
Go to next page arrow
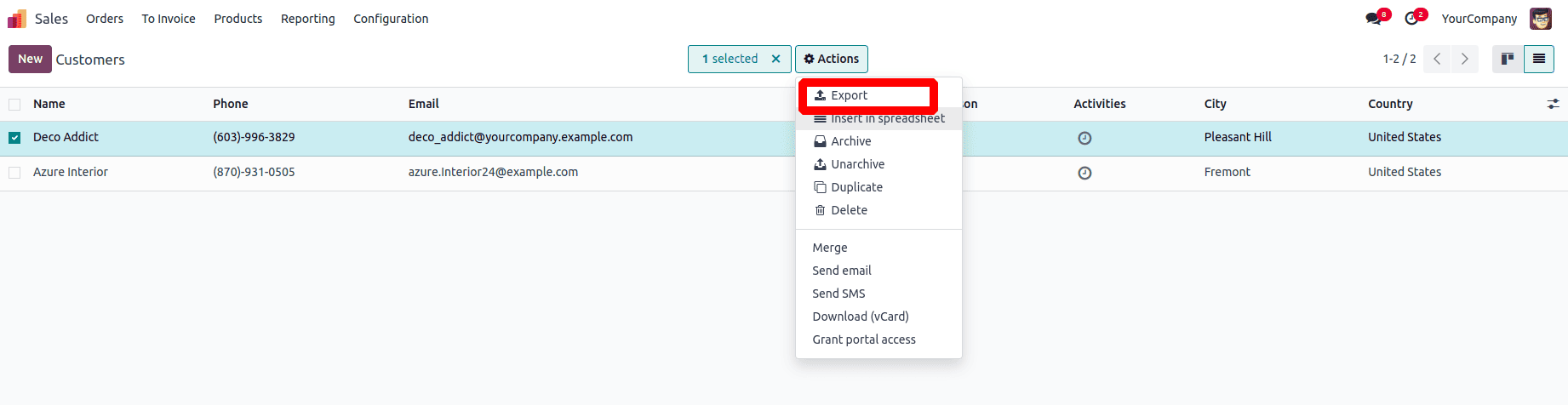pyautogui.click(x=1464, y=59)
